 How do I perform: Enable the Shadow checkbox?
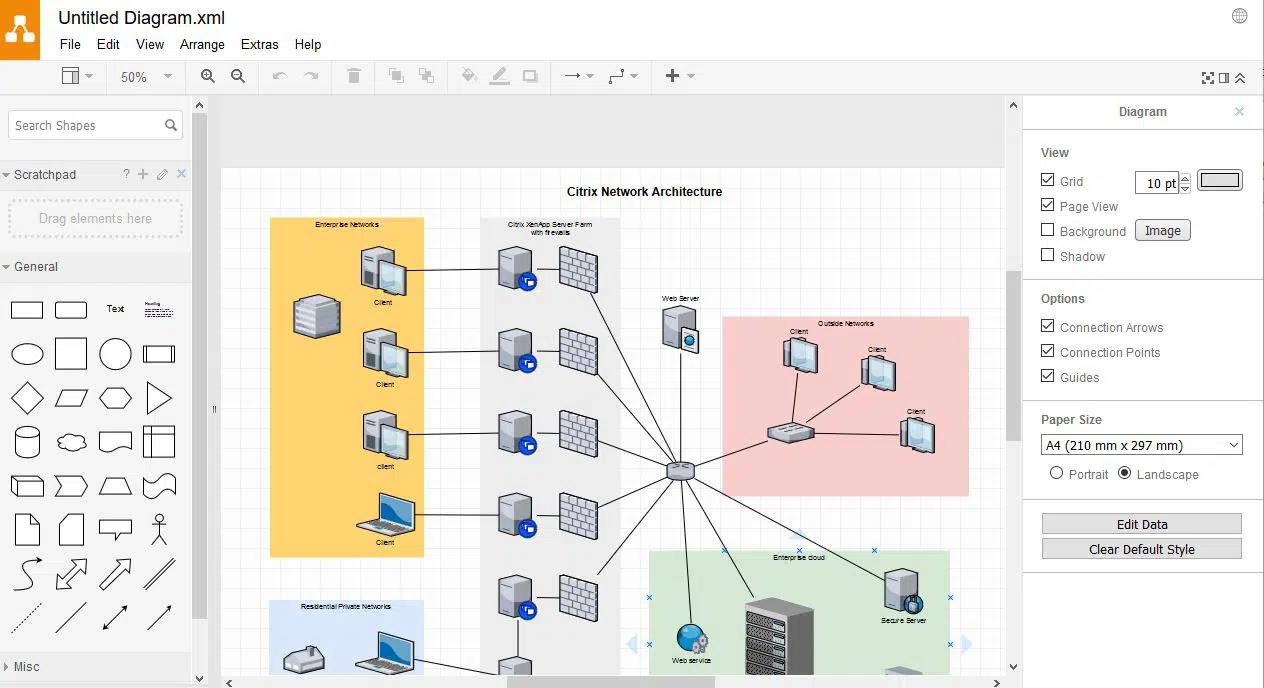coord(1048,255)
